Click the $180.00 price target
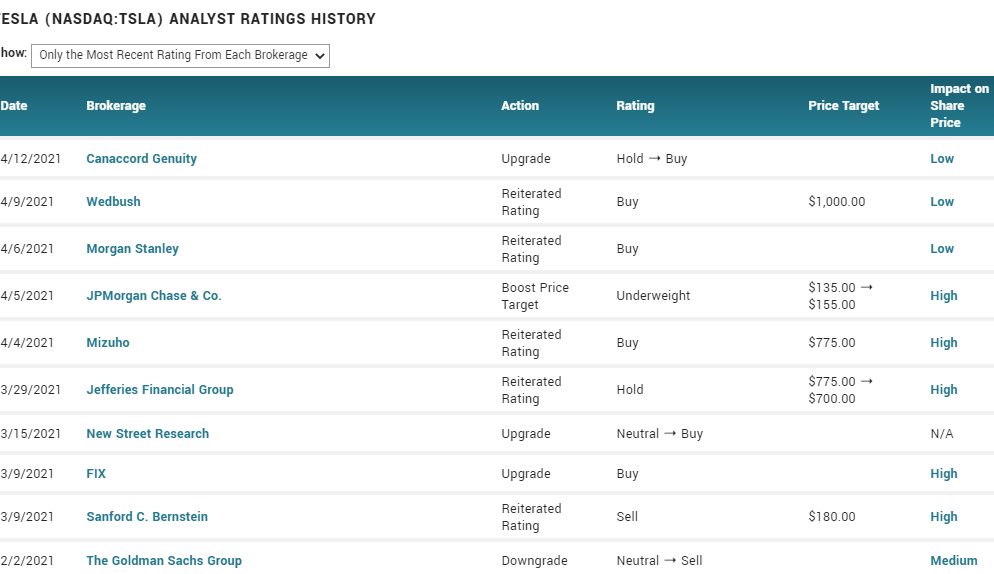Screen dimensions: 994x574 click(832, 517)
